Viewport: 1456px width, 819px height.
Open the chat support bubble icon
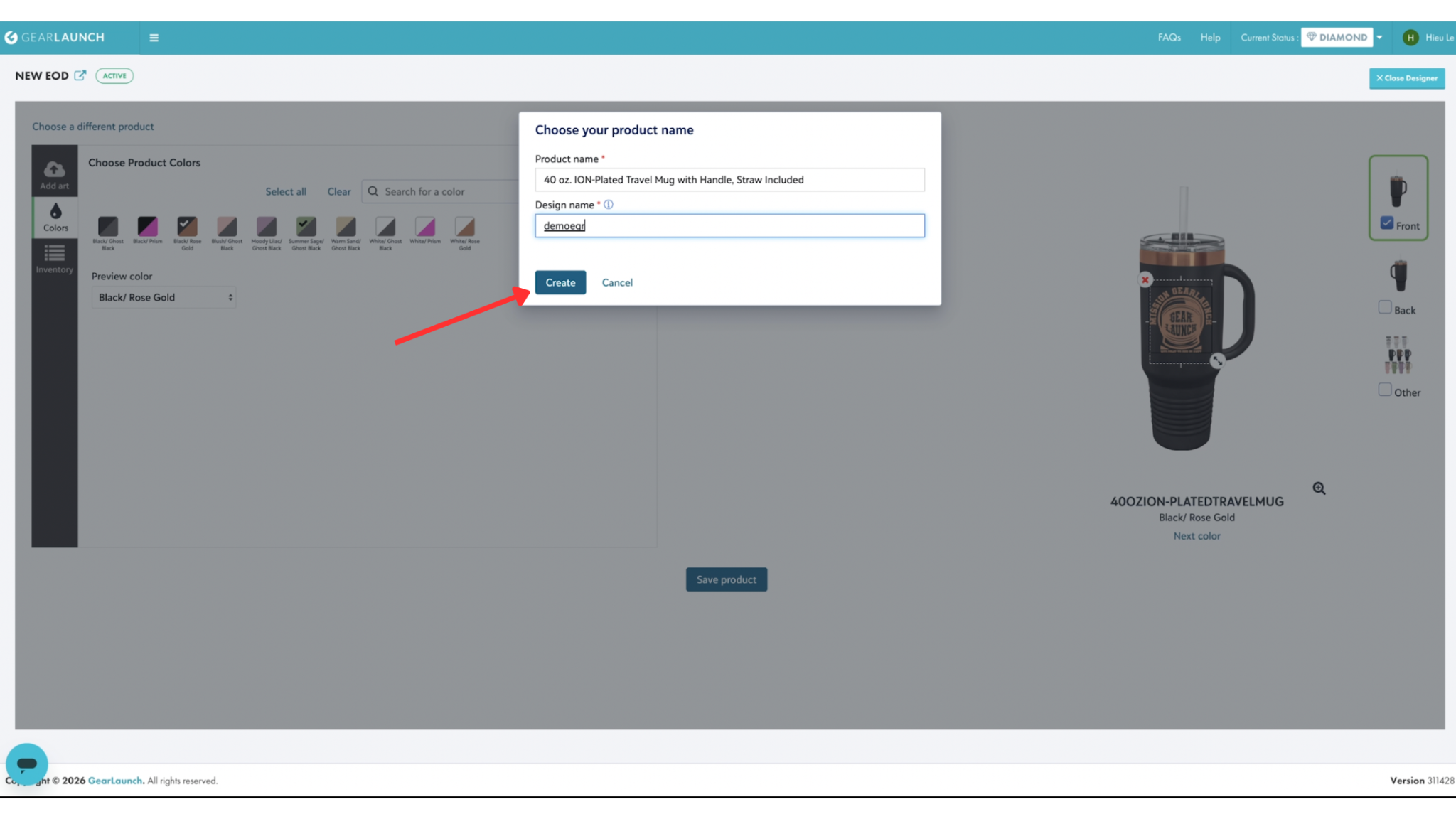[x=27, y=764]
